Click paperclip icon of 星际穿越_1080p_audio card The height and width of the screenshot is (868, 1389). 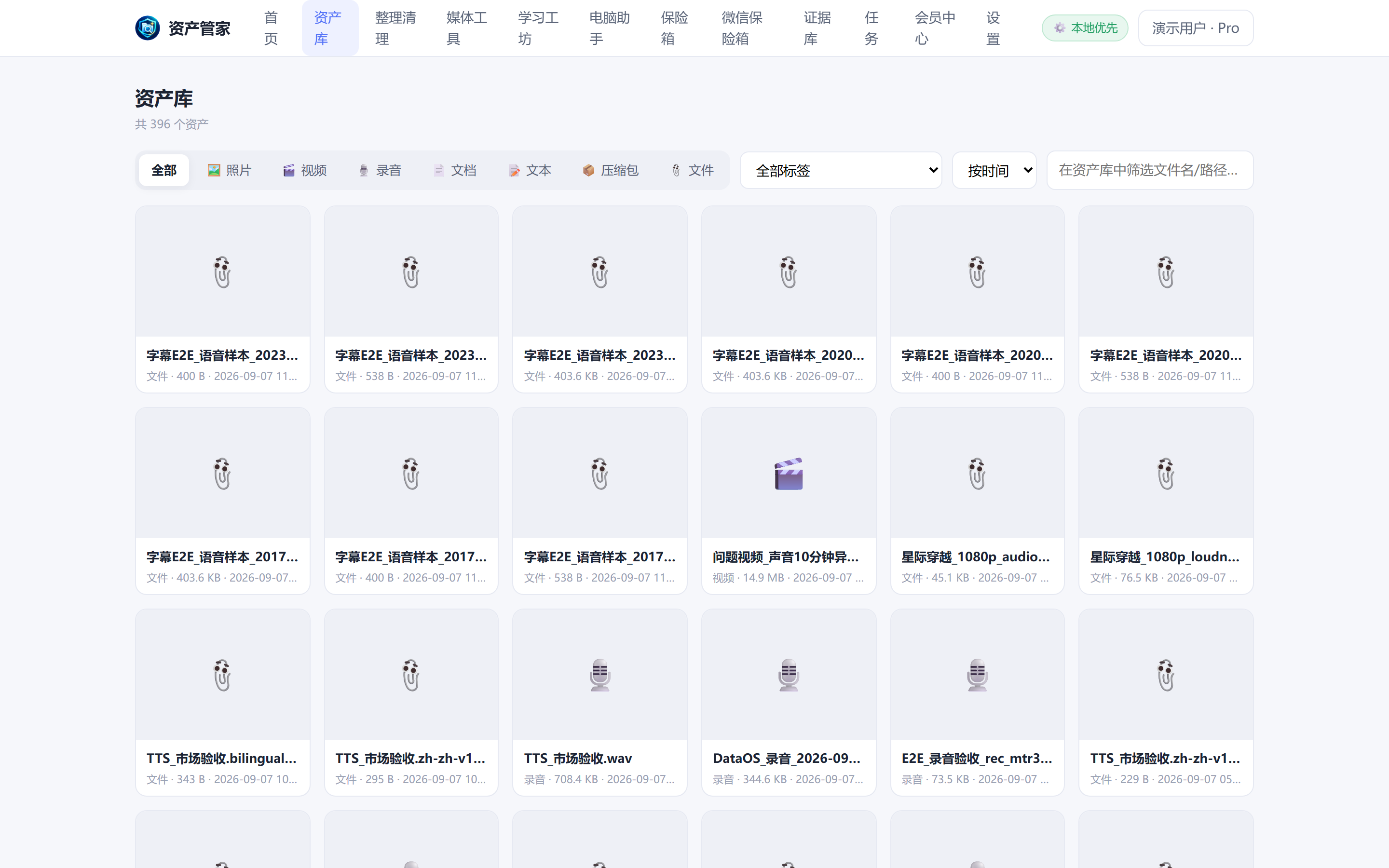tap(977, 474)
